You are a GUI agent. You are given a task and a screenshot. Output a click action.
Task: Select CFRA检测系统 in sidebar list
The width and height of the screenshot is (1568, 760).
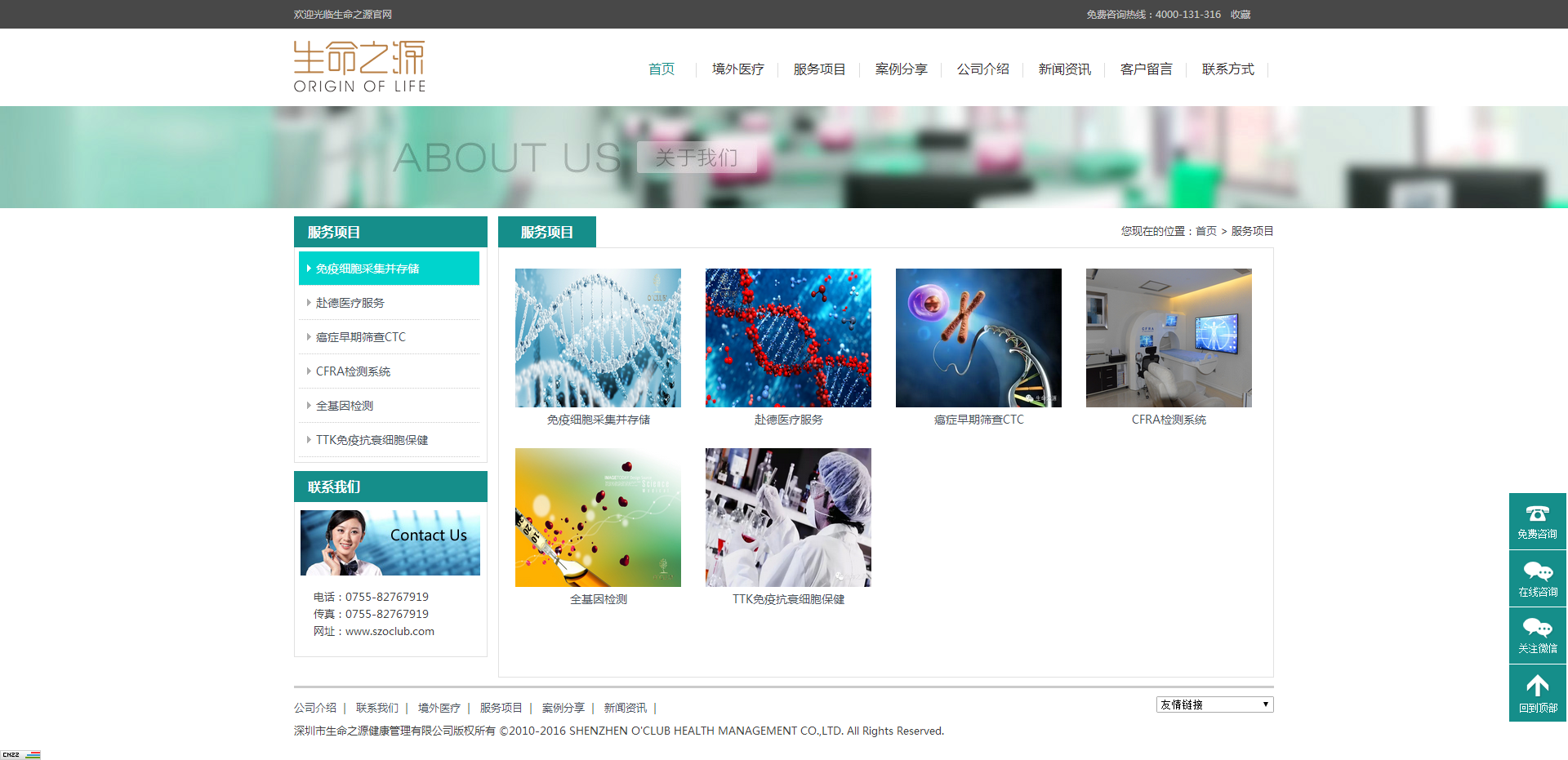coord(389,371)
